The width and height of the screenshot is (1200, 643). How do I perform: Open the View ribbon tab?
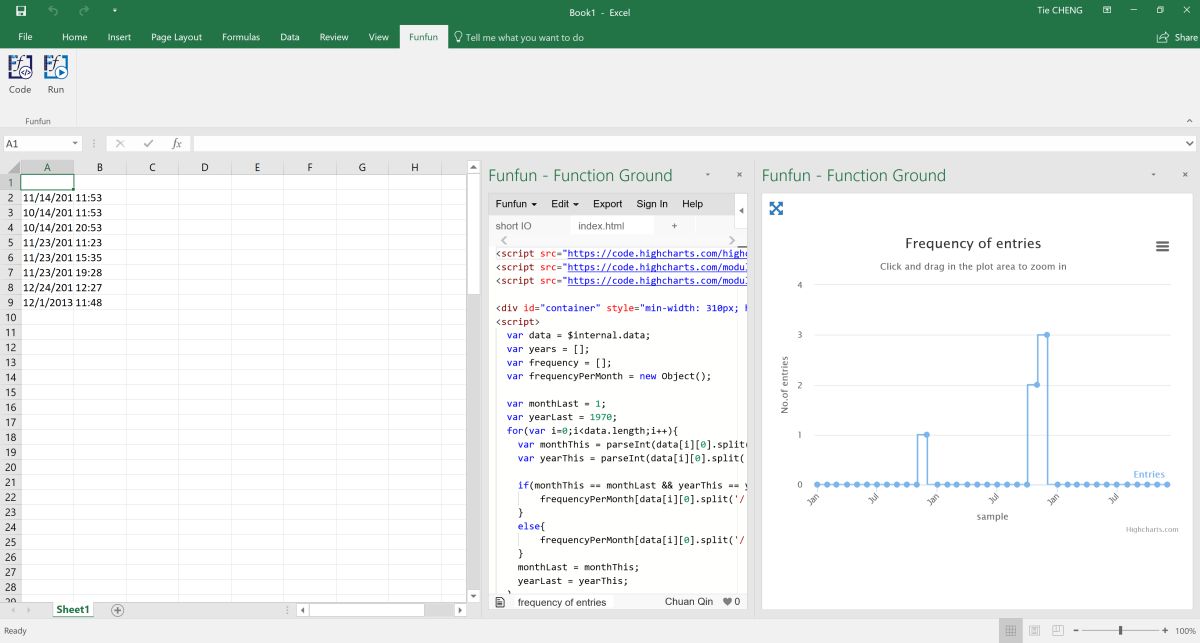click(378, 37)
